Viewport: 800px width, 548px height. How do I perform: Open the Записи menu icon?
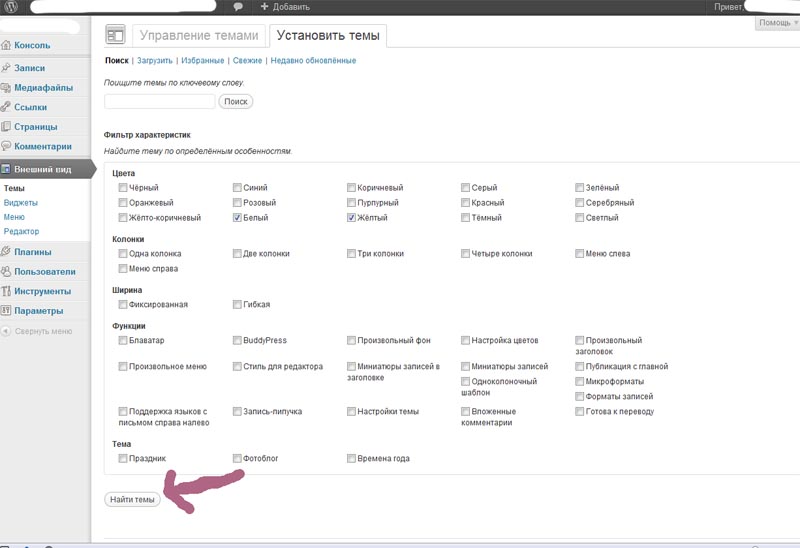click(7, 68)
